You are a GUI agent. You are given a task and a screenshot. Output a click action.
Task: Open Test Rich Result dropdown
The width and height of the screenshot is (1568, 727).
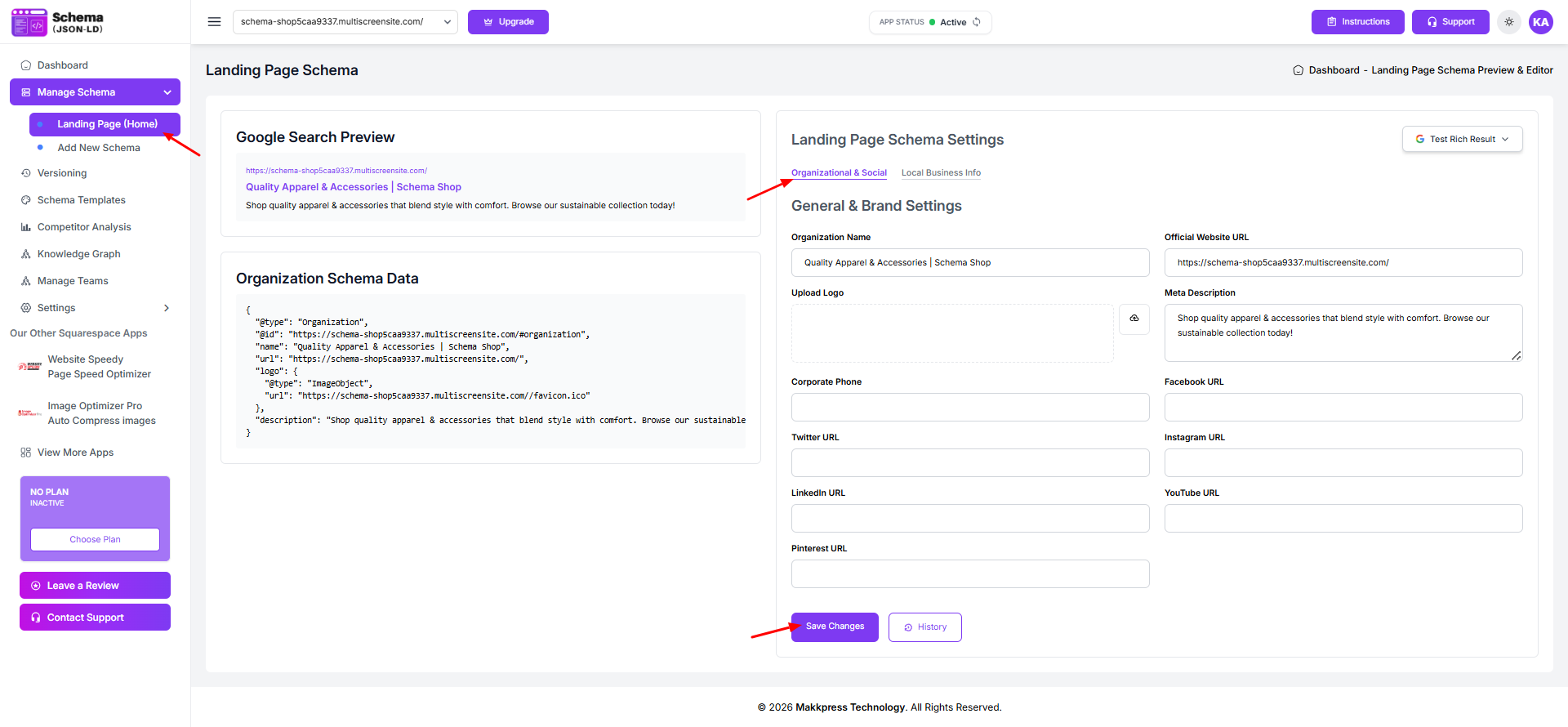coord(1462,139)
